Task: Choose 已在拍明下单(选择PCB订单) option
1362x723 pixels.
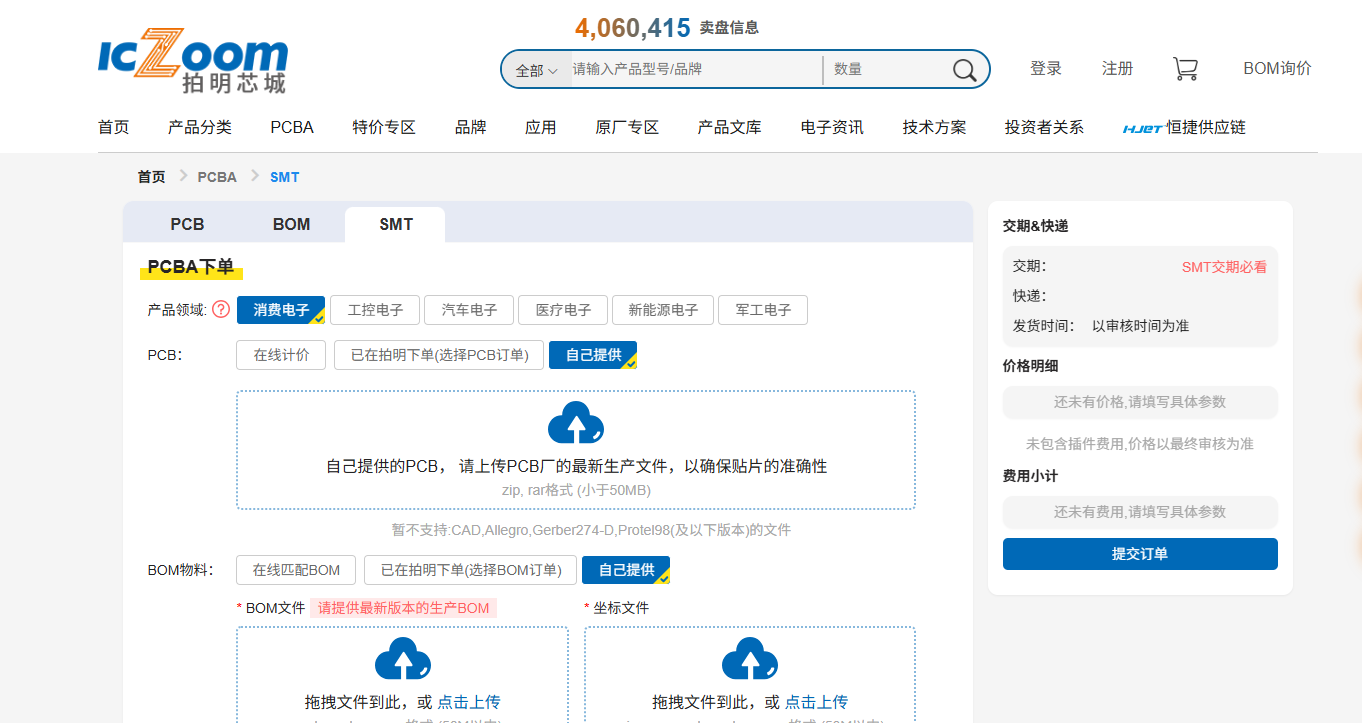Action: (439, 355)
